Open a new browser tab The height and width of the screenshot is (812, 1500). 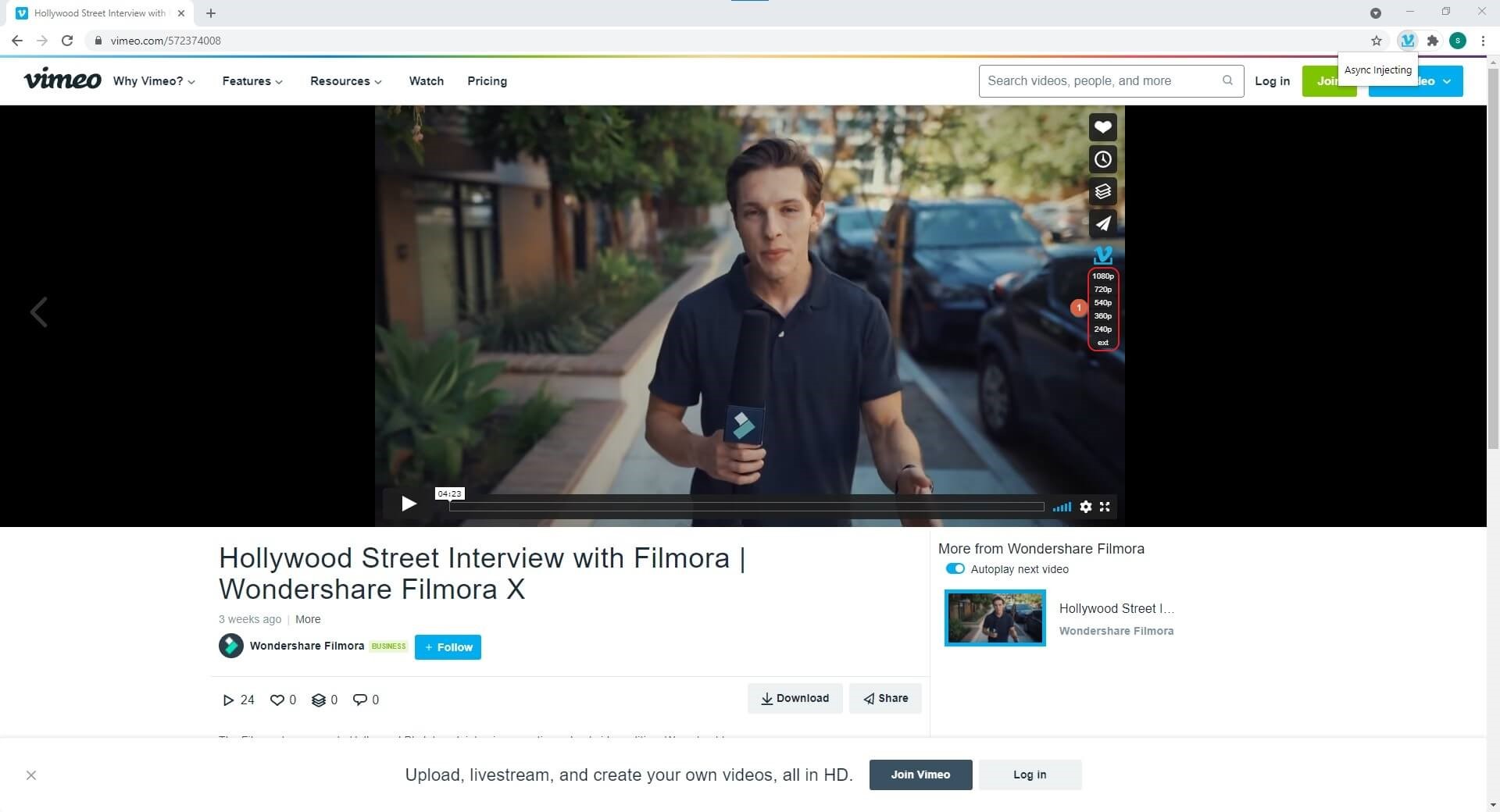(211, 13)
